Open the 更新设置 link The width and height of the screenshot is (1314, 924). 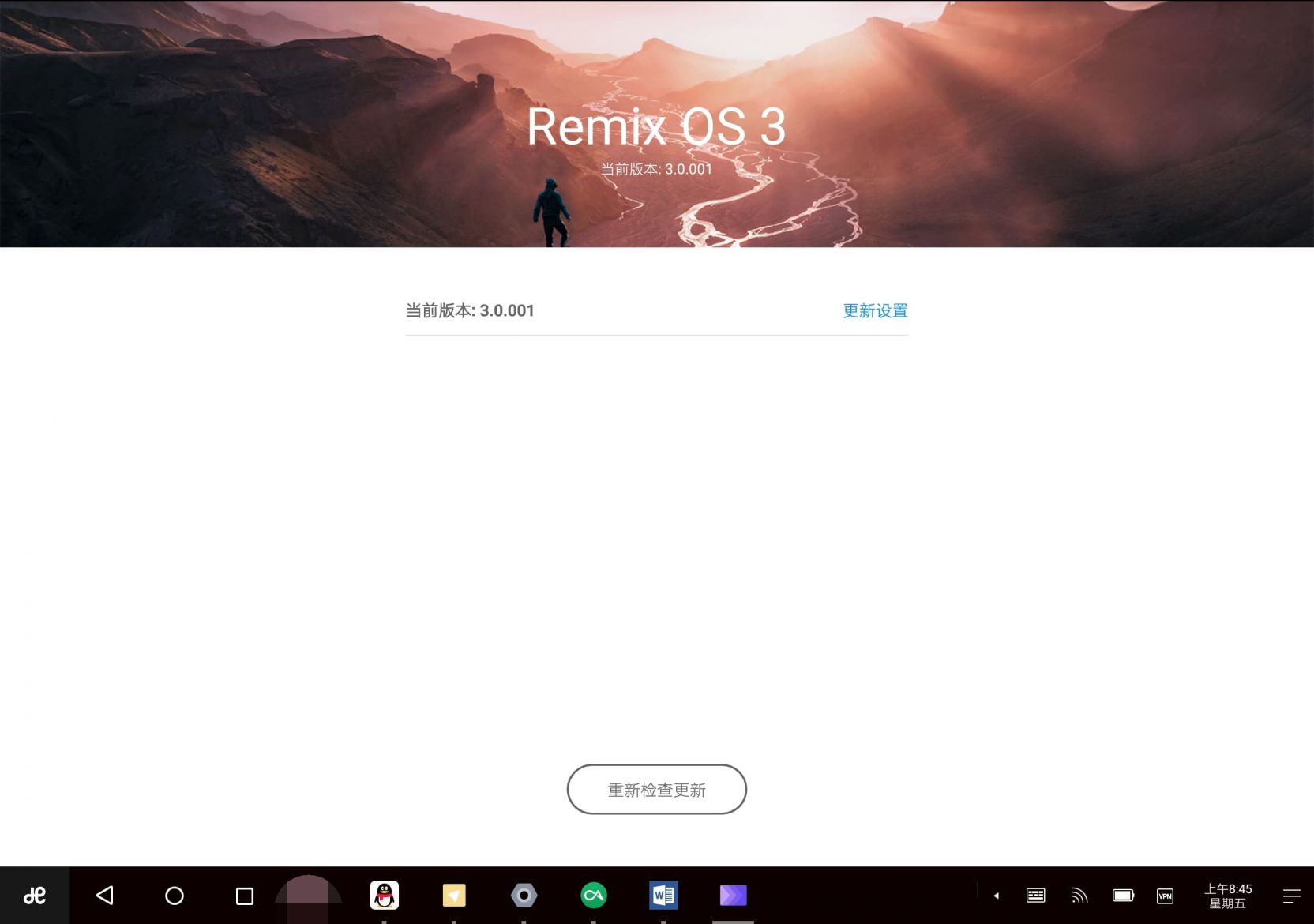[875, 310]
